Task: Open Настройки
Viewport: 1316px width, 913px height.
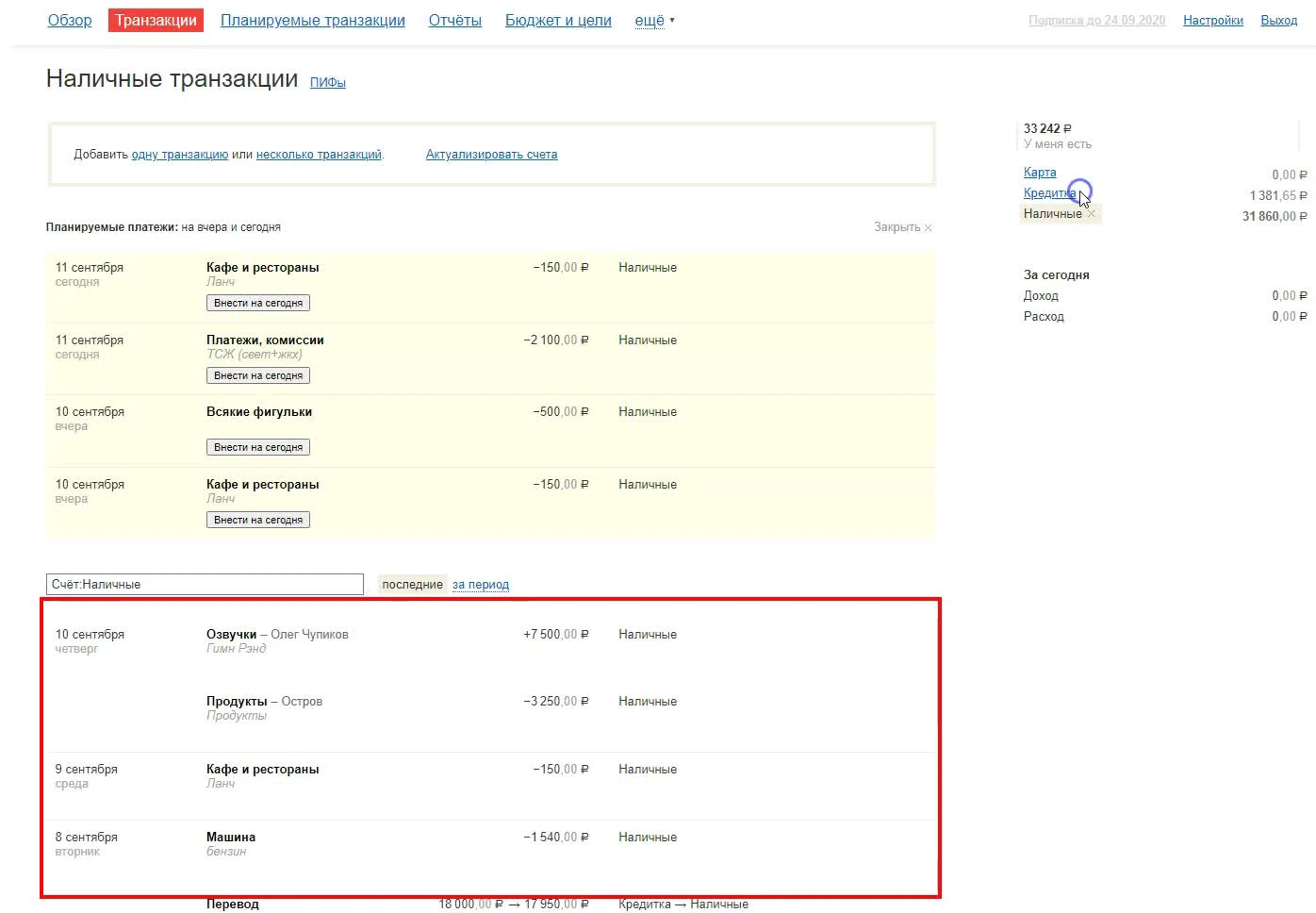Action: coord(1213,20)
